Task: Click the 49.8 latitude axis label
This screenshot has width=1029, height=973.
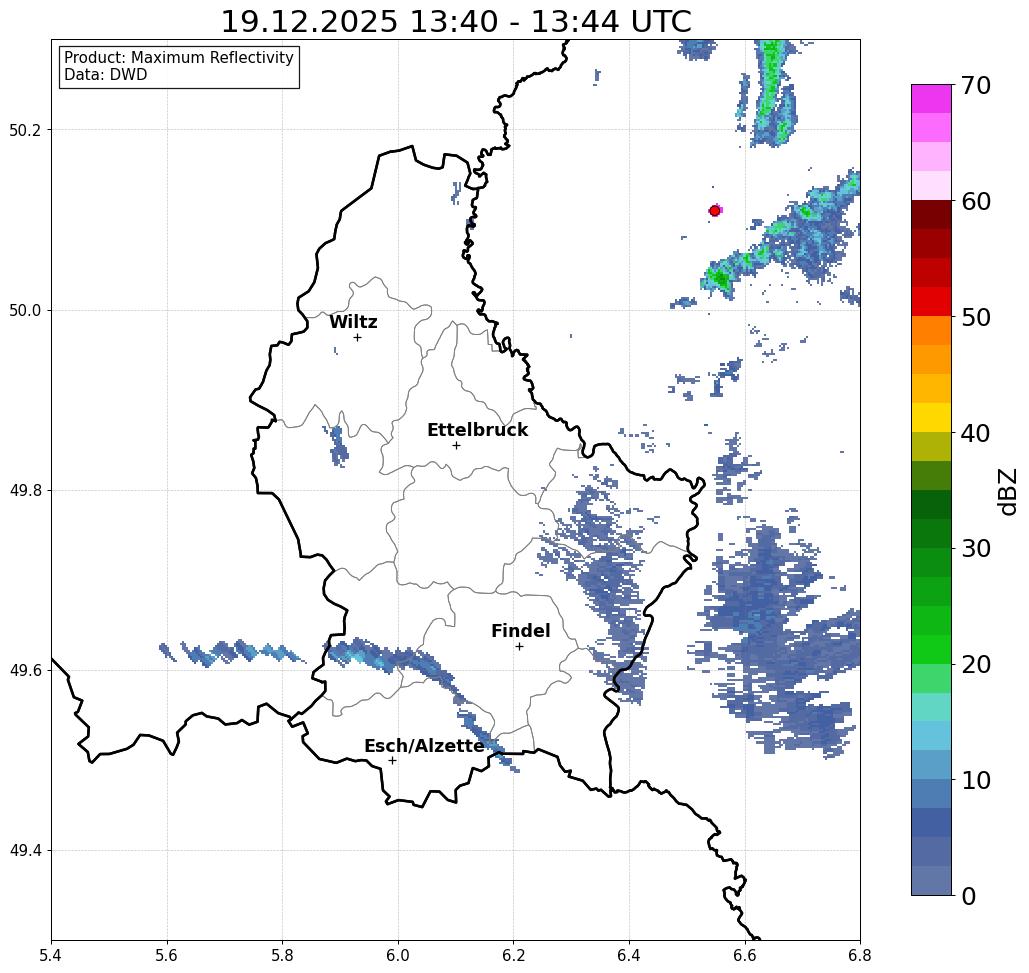Action: click(25, 491)
